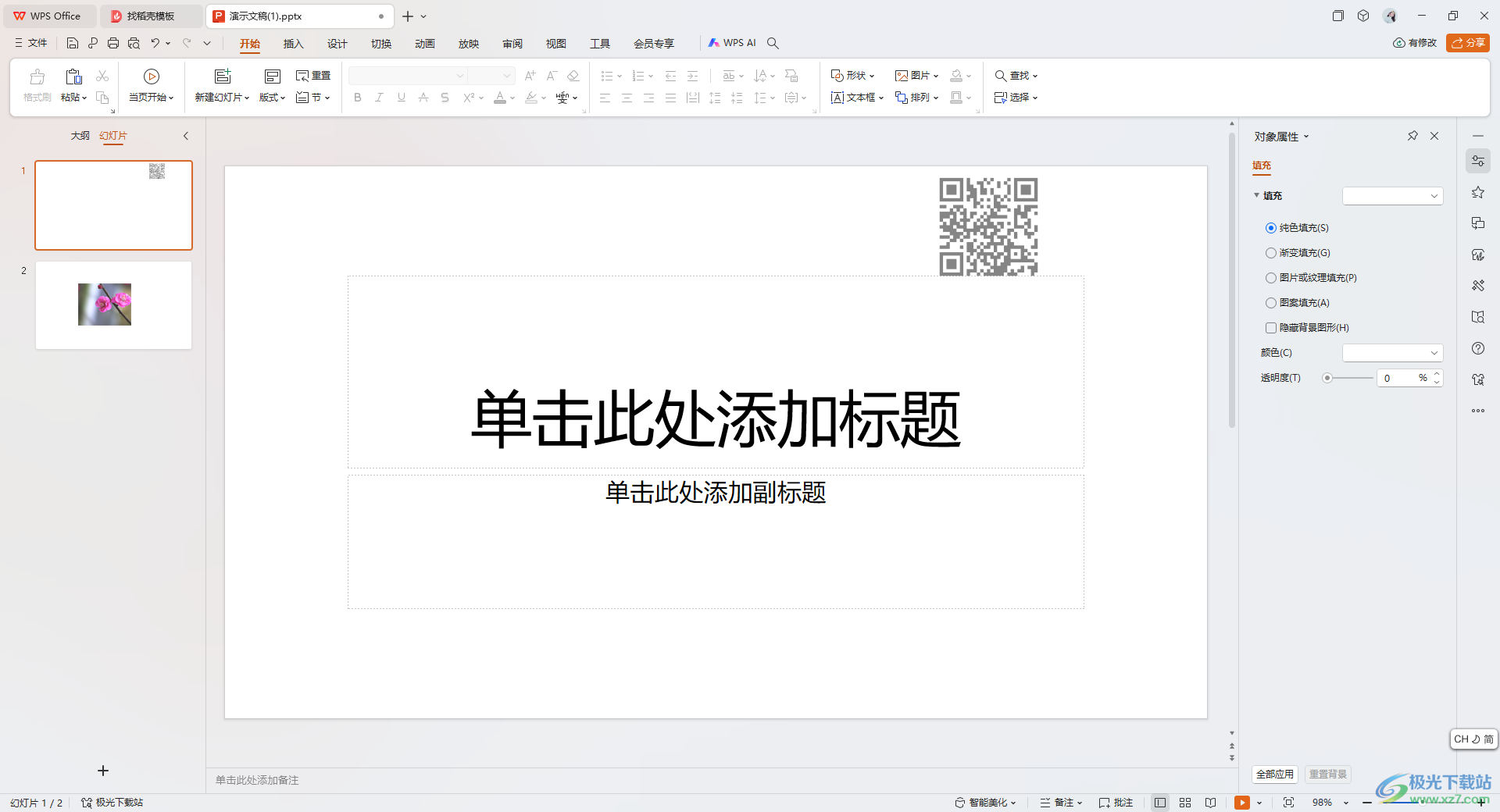Click the more options ellipsis in right sidebar
This screenshot has width=1500, height=812.
[x=1478, y=411]
